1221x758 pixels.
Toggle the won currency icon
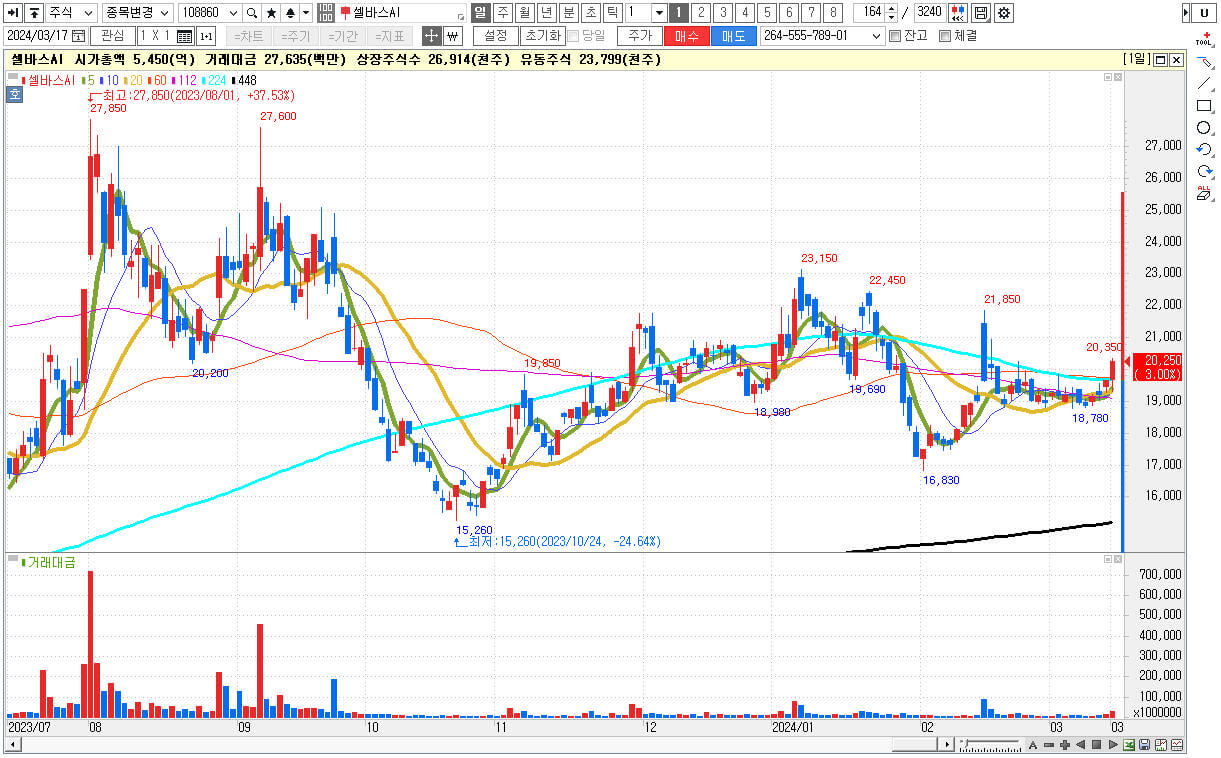[452, 36]
